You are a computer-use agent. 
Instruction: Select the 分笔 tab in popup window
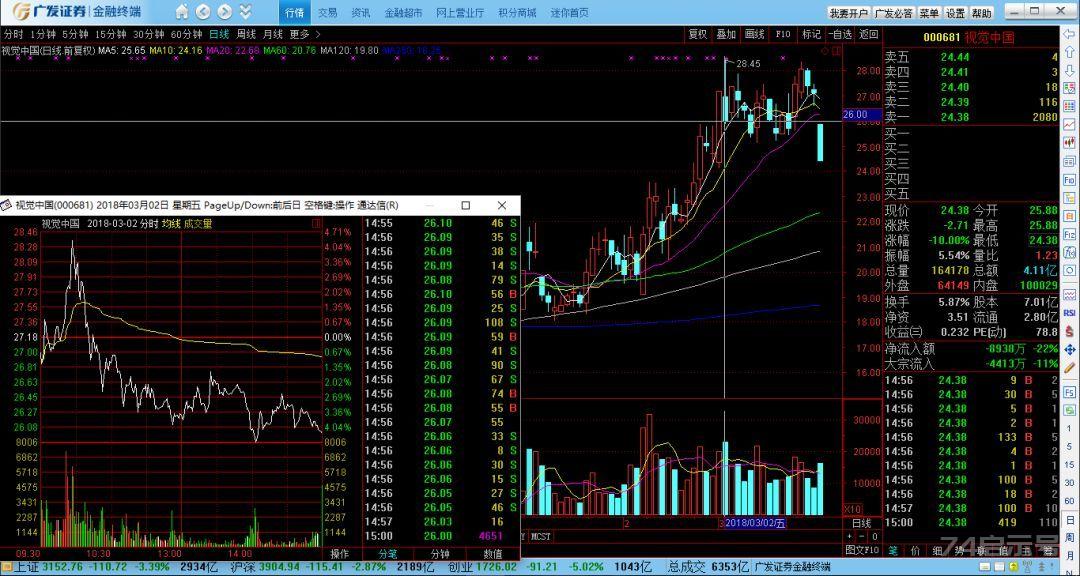coord(388,553)
